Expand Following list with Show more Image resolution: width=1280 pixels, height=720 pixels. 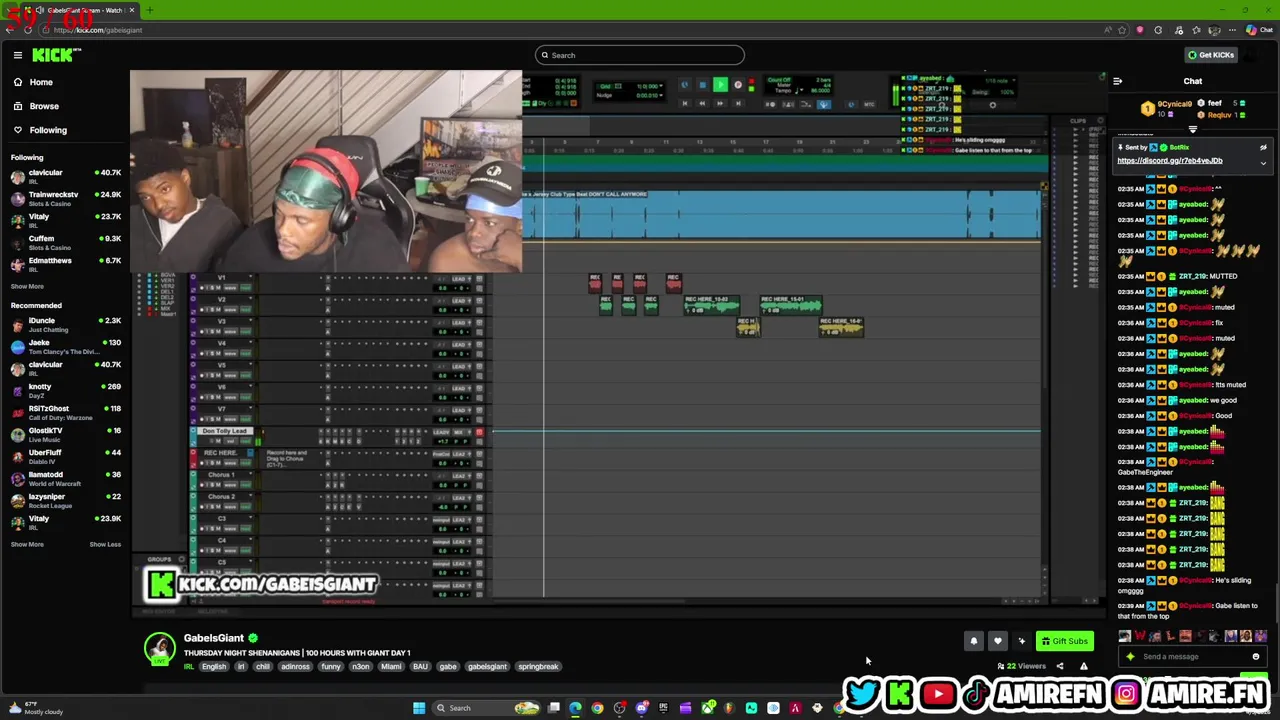pyautogui.click(x=27, y=287)
